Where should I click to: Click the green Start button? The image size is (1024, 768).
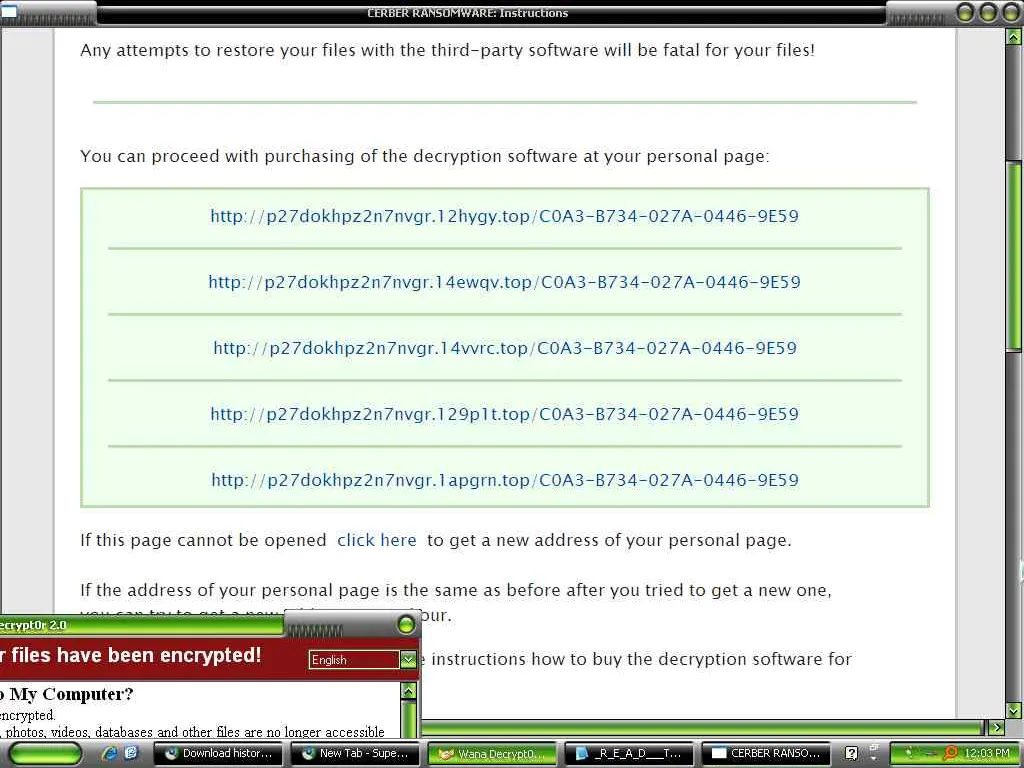pyautogui.click(x=45, y=754)
